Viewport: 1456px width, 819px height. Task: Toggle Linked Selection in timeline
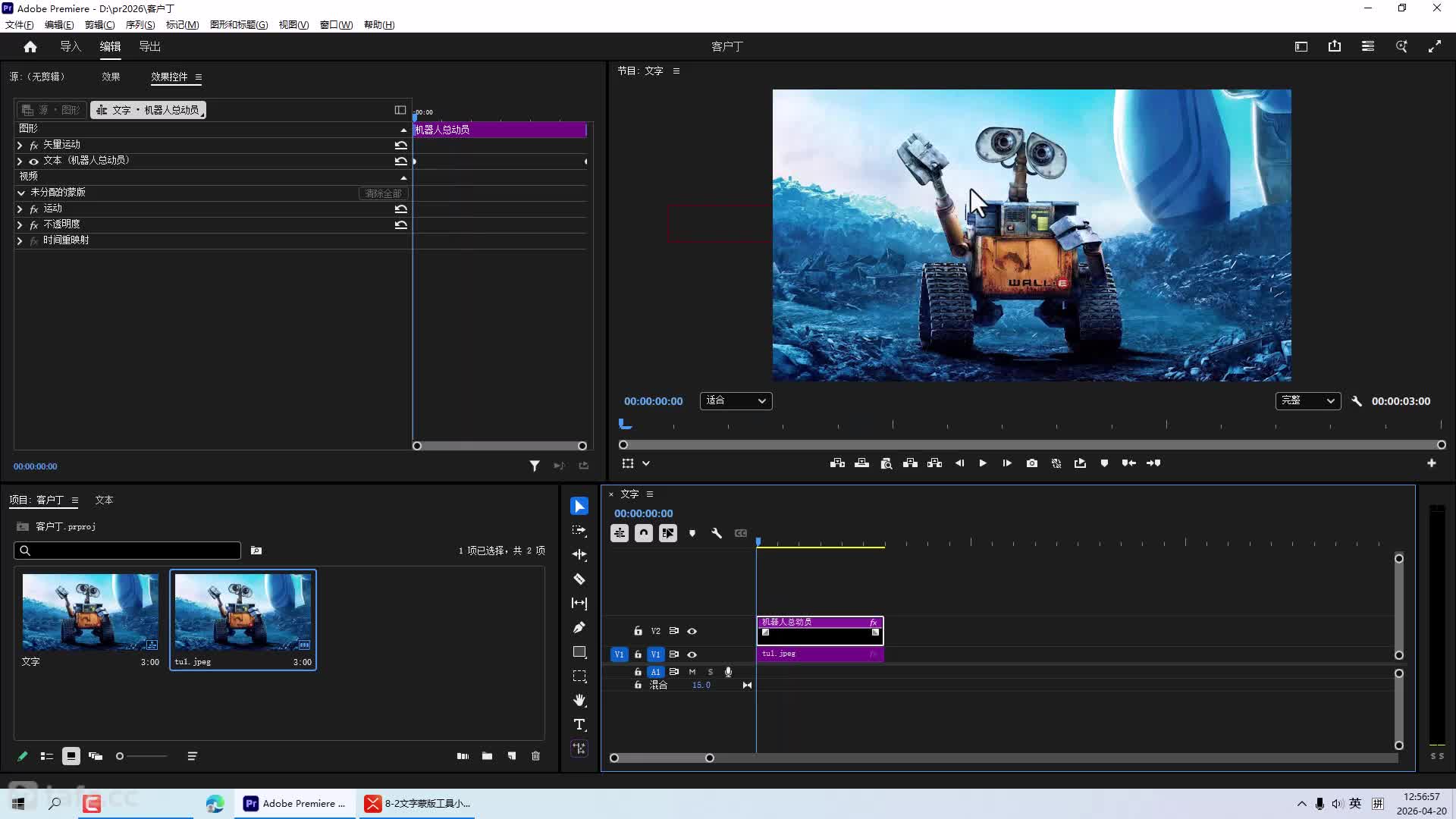(x=668, y=533)
